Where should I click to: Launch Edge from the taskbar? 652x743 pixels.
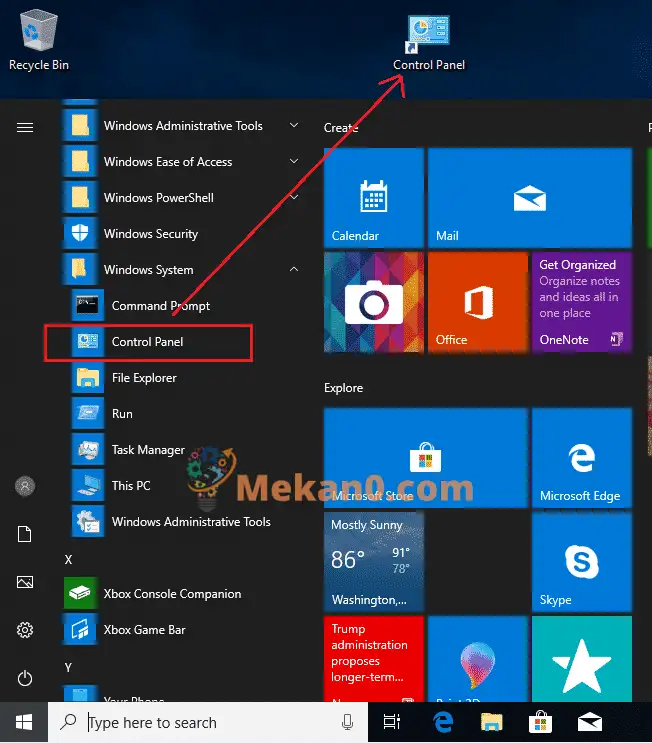tap(443, 722)
